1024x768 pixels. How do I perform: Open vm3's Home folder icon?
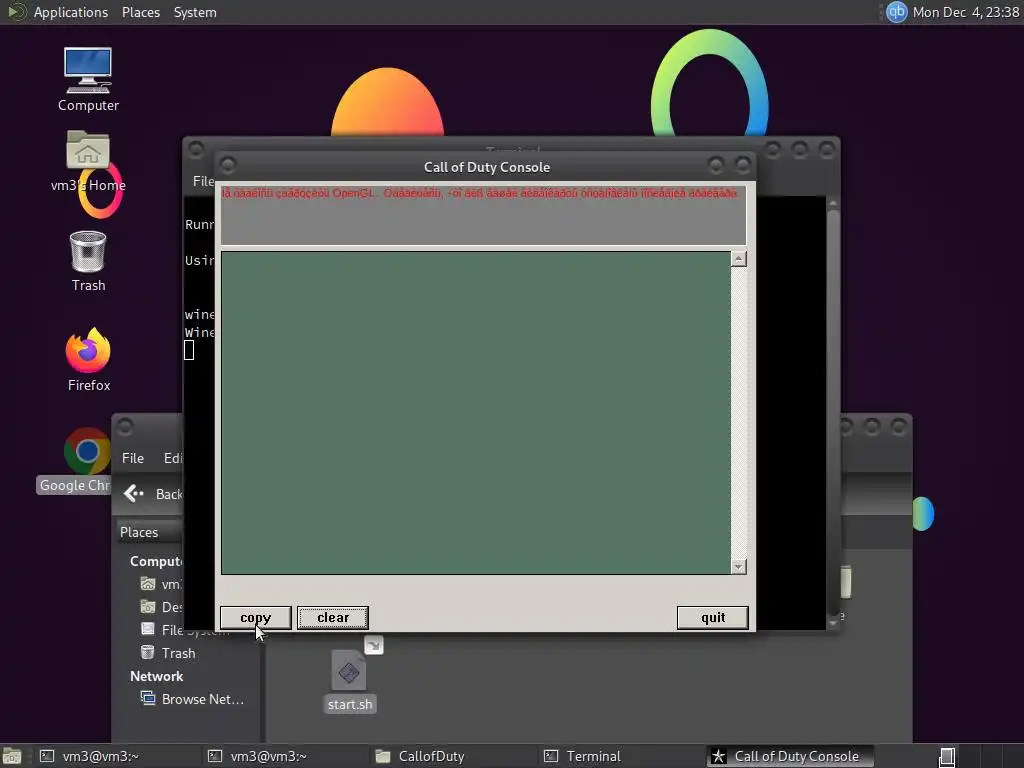pyautogui.click(x=88, y=161)
